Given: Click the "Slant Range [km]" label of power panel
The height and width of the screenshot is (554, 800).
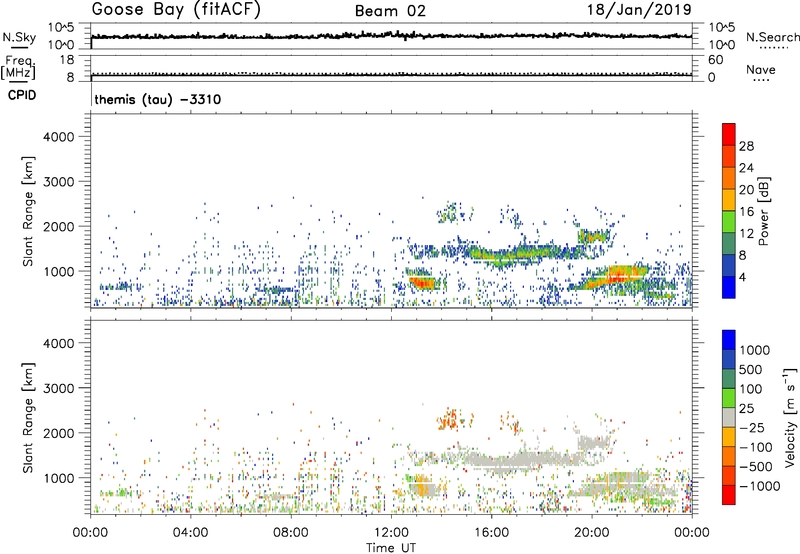Looking at the screenshot, I should (x=28, y=211).
